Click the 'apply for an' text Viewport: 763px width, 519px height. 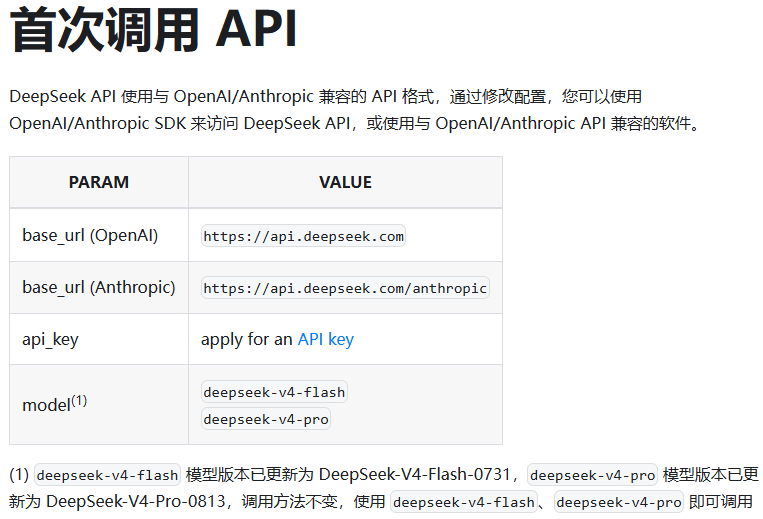(x=247, y=340)
